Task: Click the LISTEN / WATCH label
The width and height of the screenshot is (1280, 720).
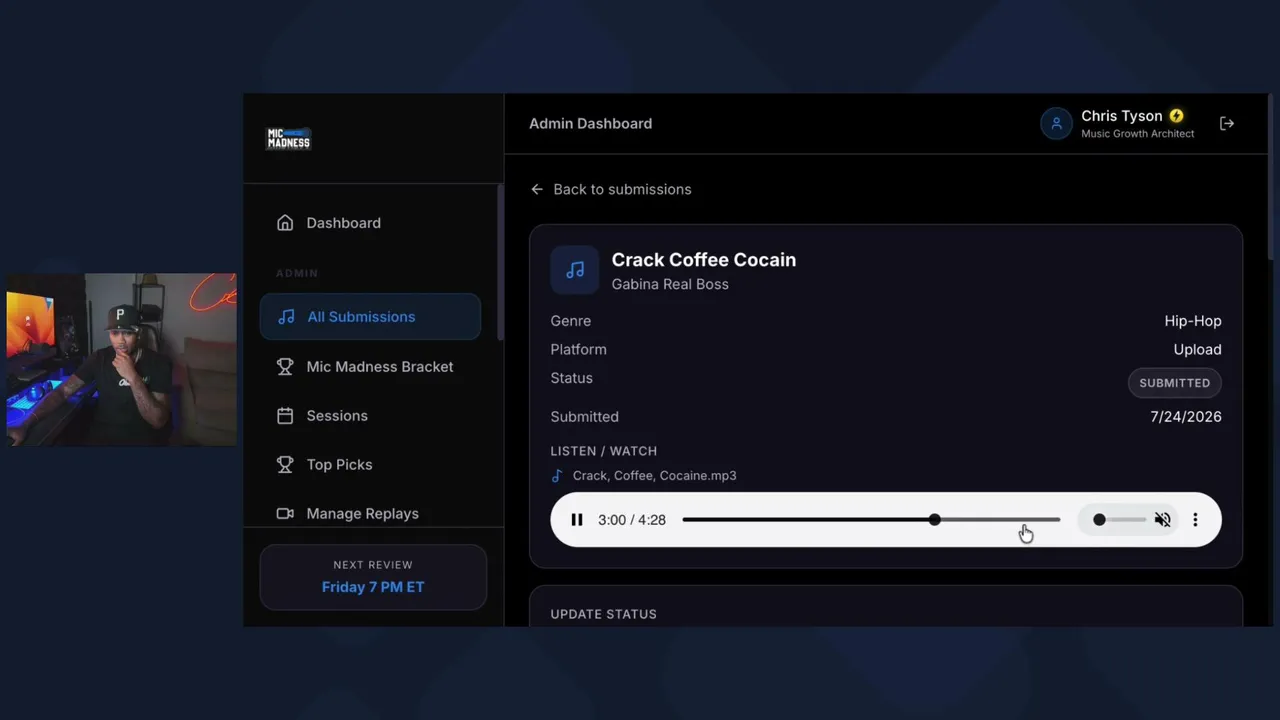Action: pos(604,451)
